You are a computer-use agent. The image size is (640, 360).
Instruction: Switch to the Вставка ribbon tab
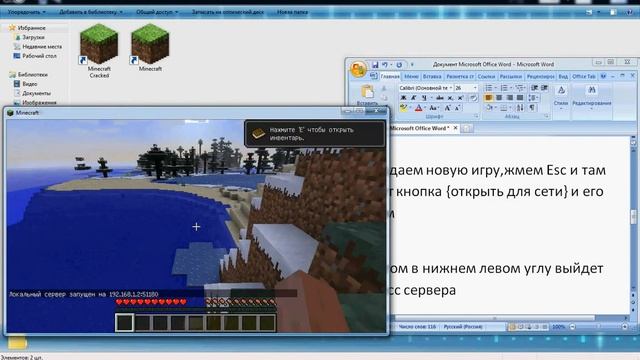point(432,76)
